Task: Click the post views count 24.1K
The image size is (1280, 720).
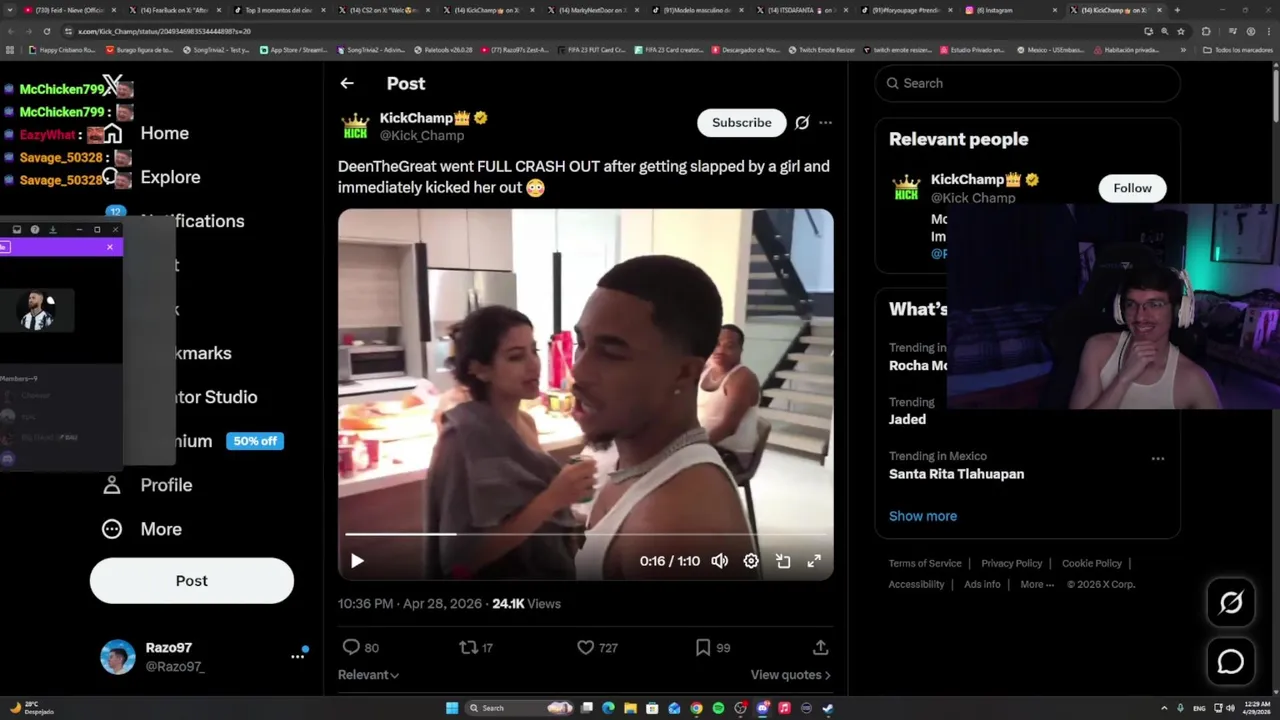Action: (526, 604)
